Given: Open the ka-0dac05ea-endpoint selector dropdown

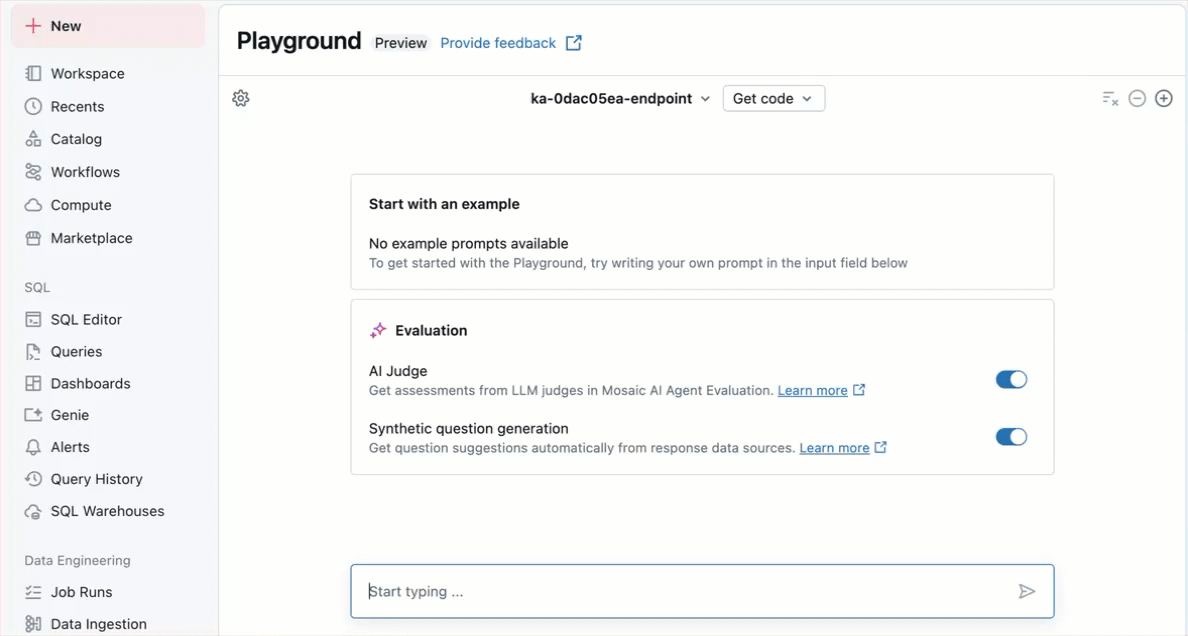Looking at the screenshot, I should (620, 98).
